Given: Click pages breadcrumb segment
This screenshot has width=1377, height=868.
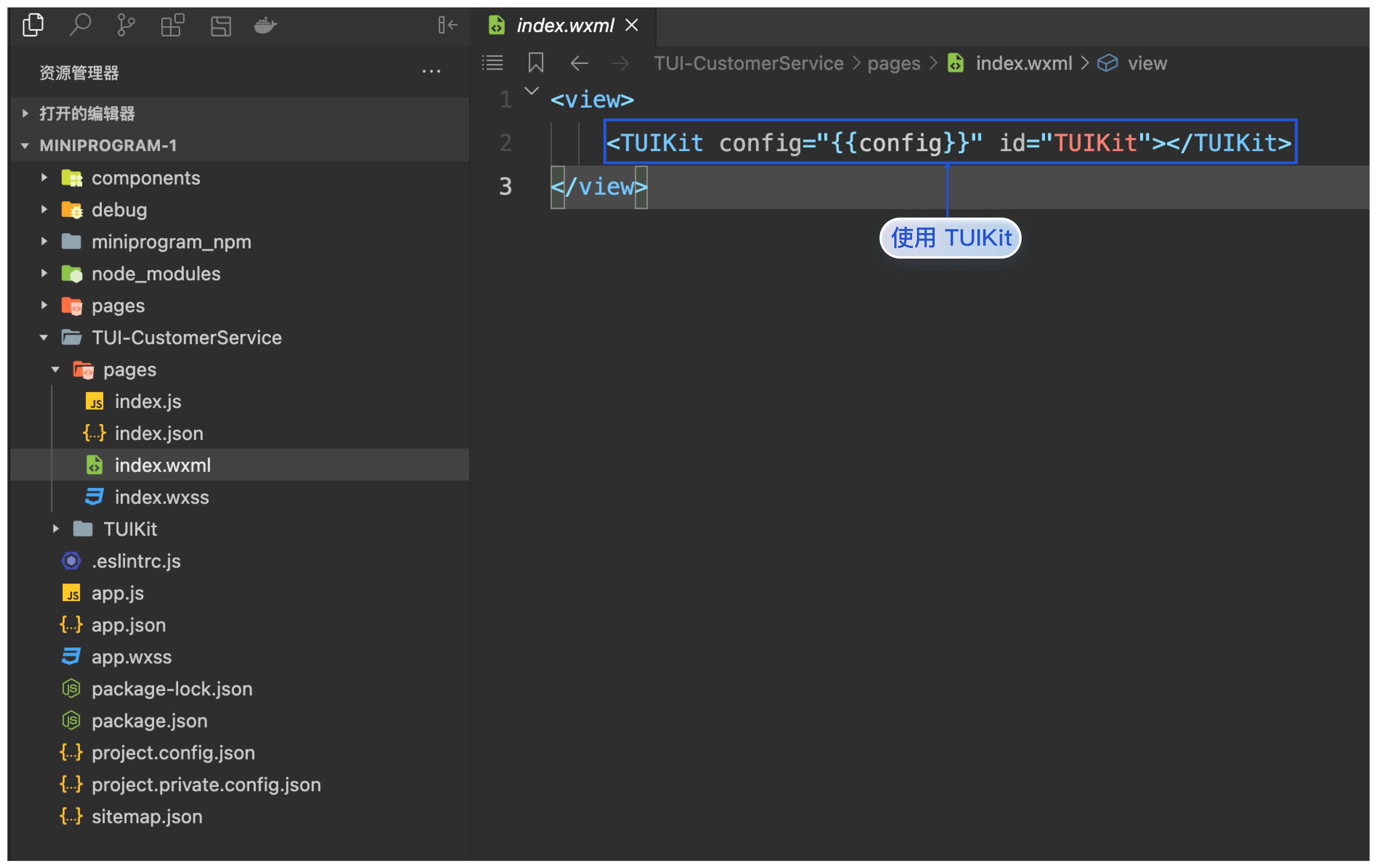Looking at the screenshot, I should 894,63.
